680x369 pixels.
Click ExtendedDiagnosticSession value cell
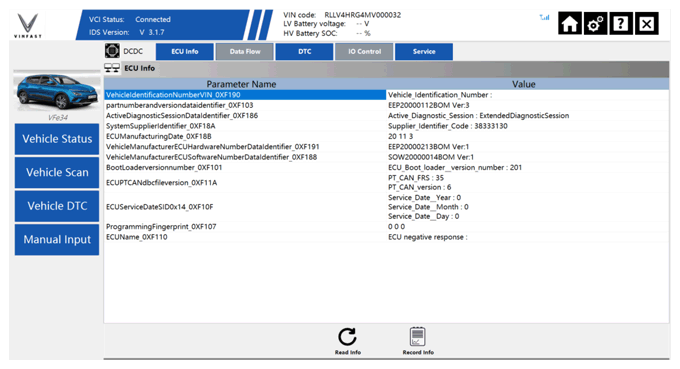(x=478, y=116)
